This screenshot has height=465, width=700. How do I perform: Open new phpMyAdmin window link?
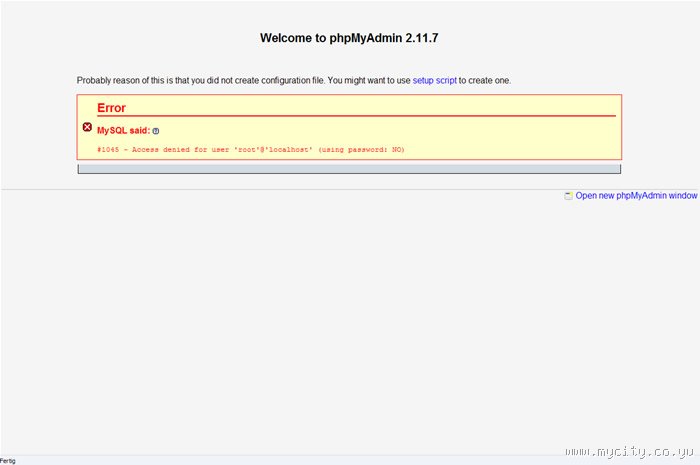pos(636,195)
